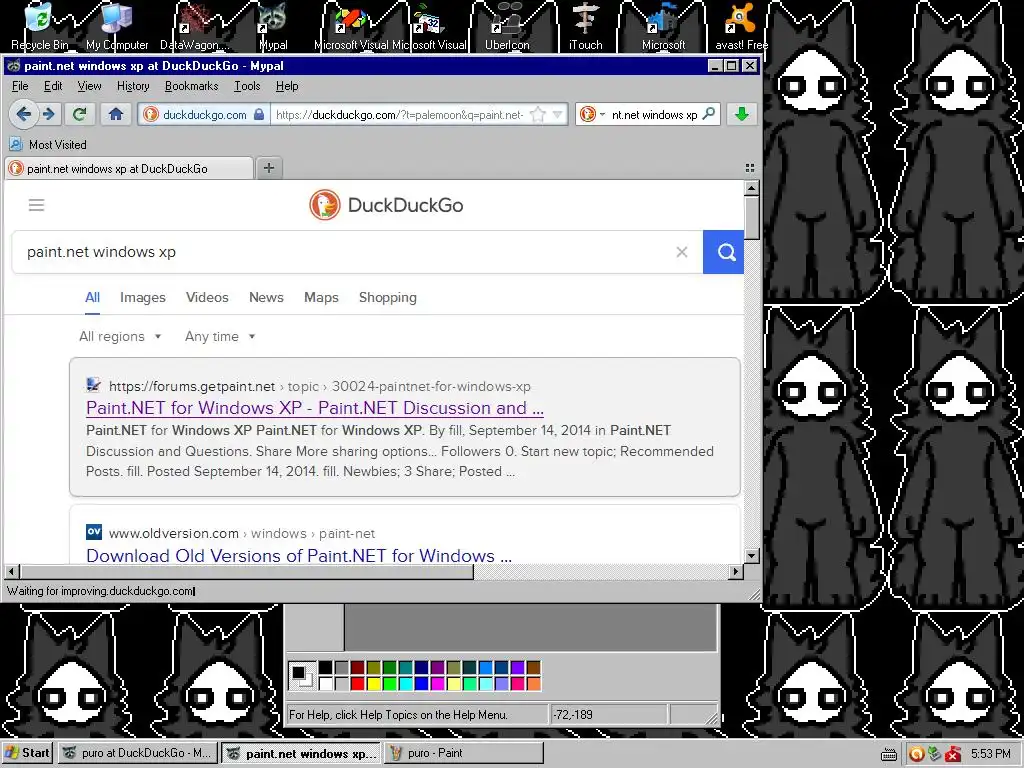Go forward using the browser forward arrow

tap(49, 114)
